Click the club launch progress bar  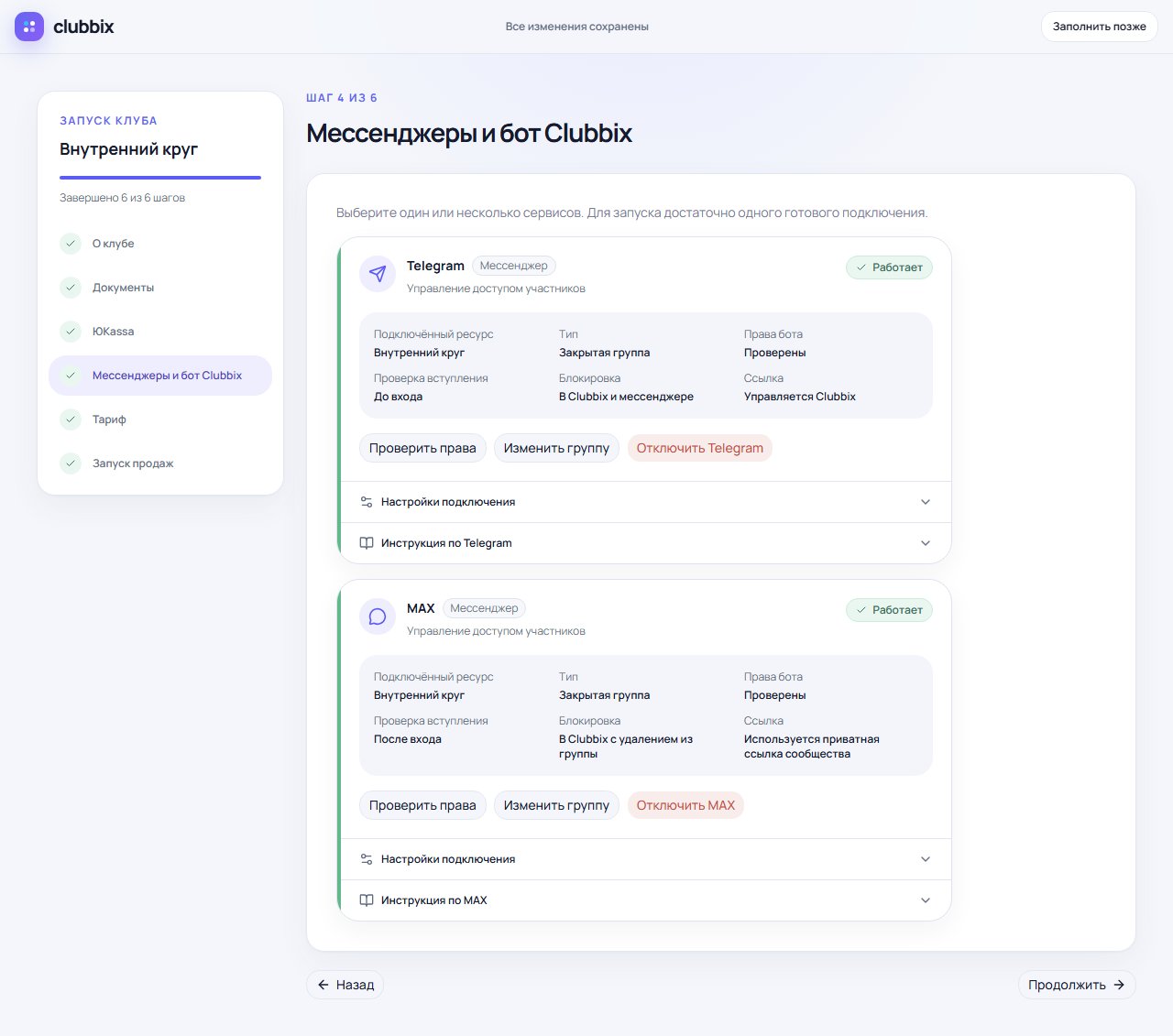pyautogui.click(x=160, y=178)
